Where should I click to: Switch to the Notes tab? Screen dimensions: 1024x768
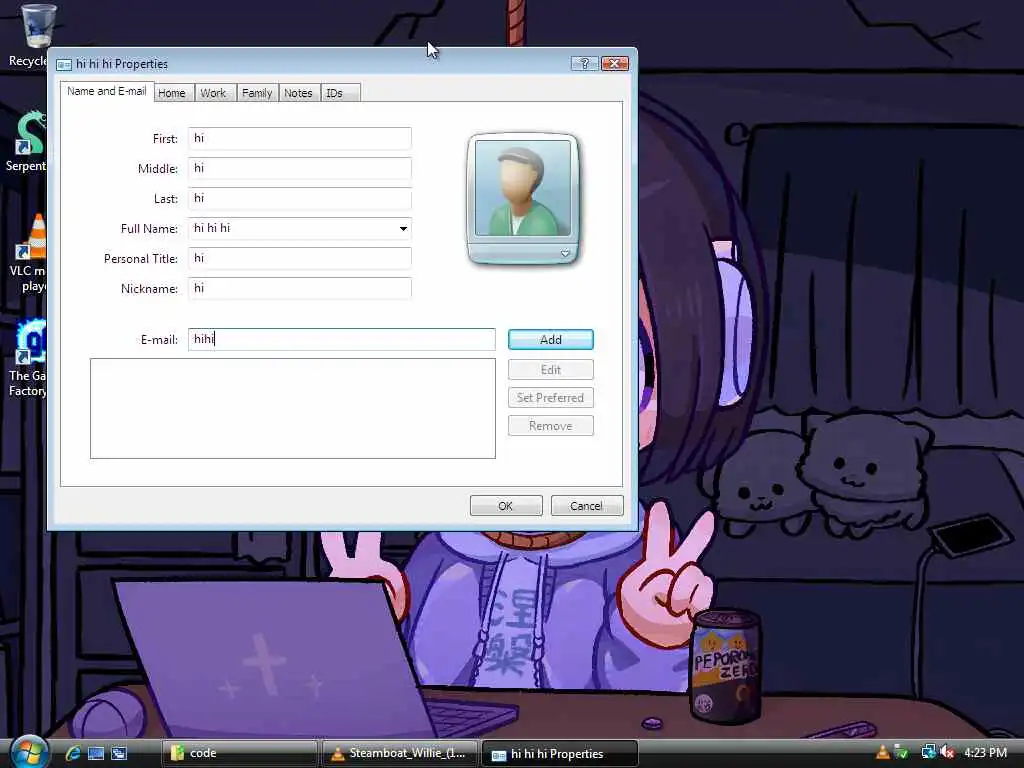tap(298, 93)
